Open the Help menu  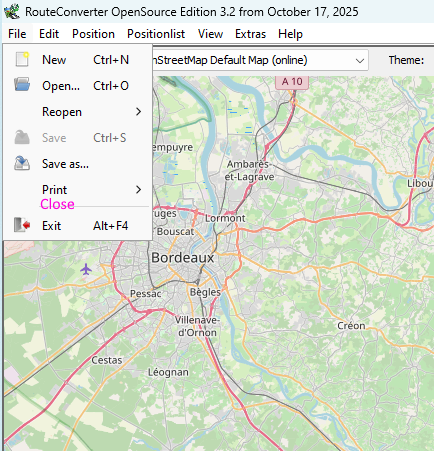290,34
